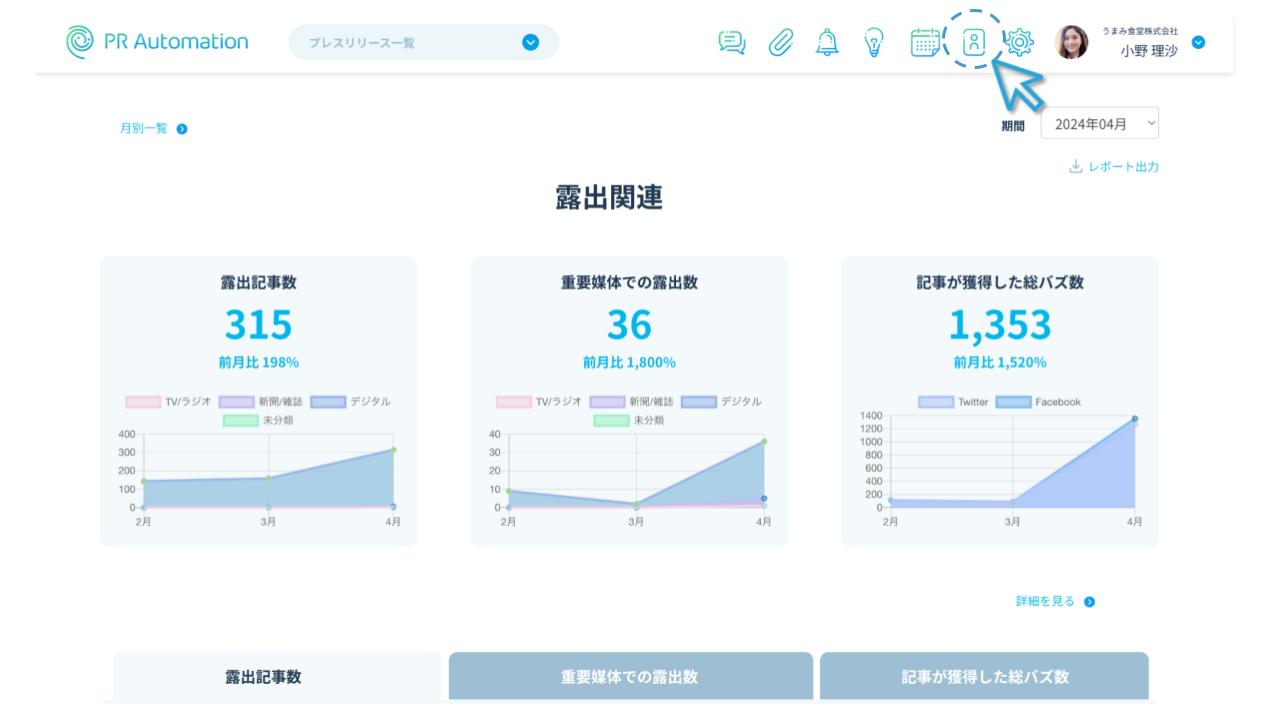Click the 詳細を見る link
The image size is (1280, 720).
click(1054, 602)
